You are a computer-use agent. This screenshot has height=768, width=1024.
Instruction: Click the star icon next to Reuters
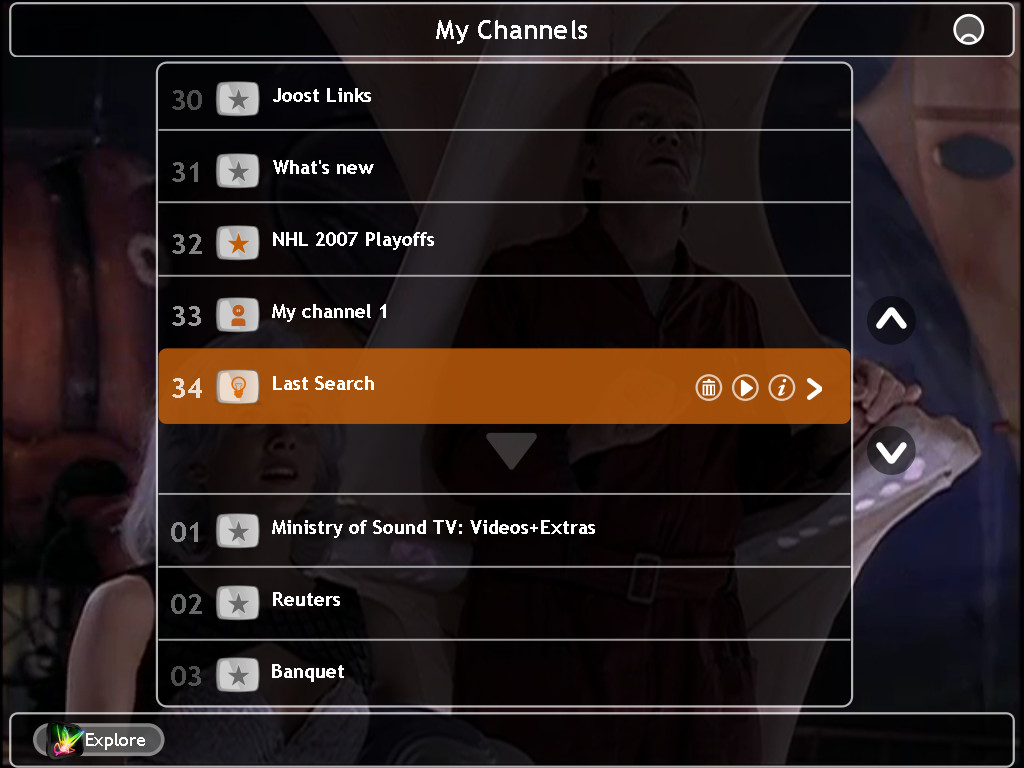(x=238, y=603)
